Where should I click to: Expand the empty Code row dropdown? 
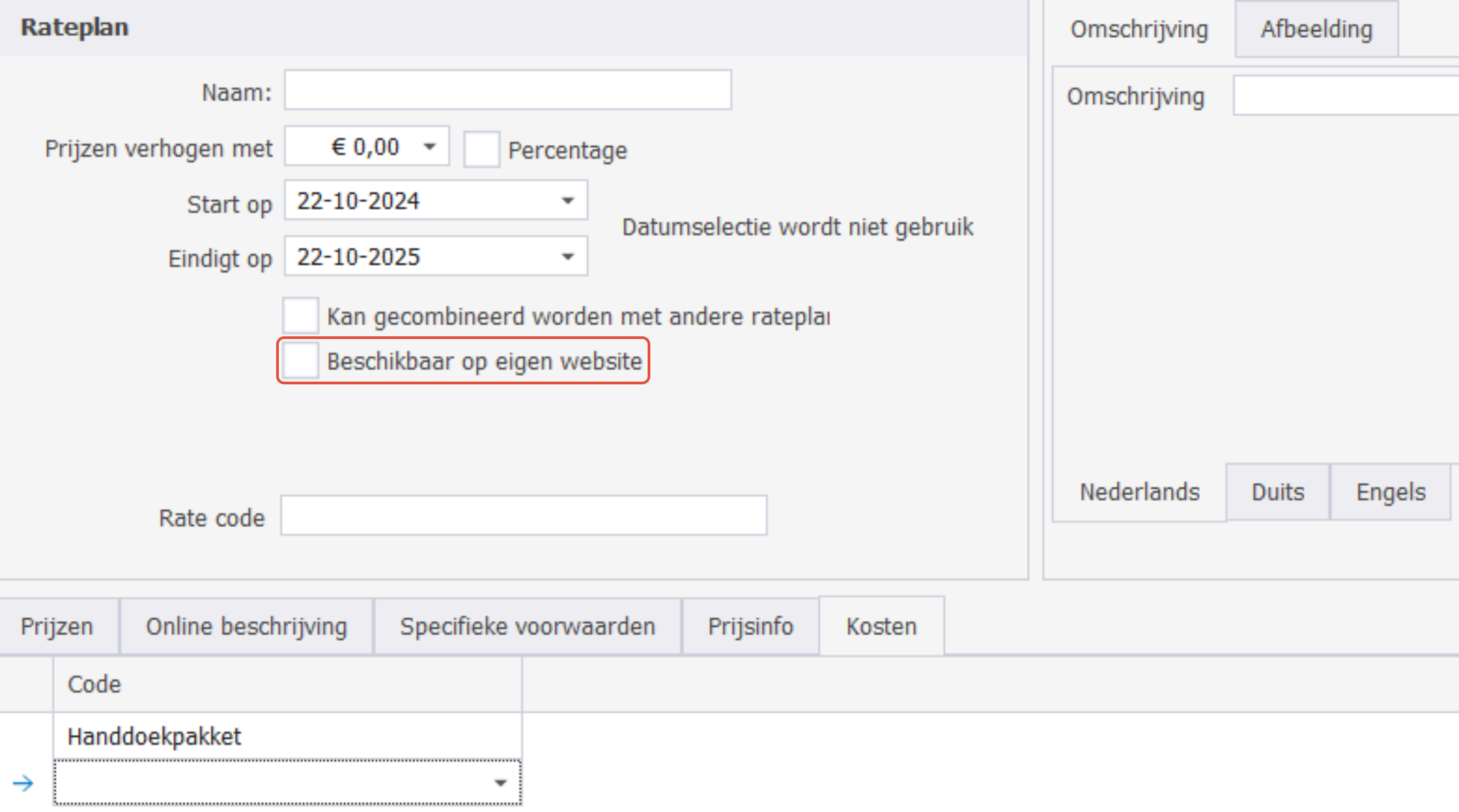(x=500, y=783)
